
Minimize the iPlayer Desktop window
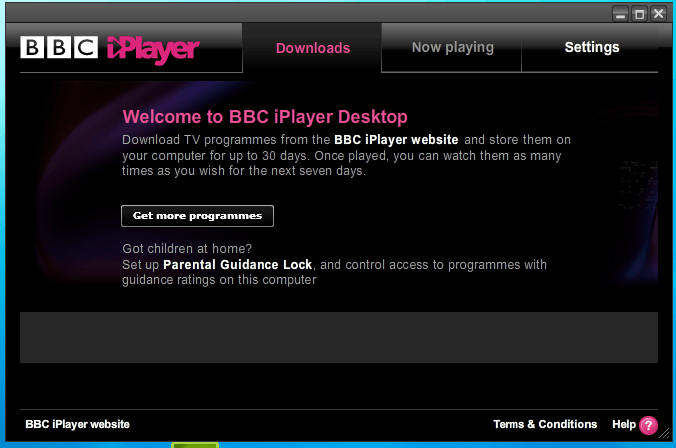coord(621,13)
